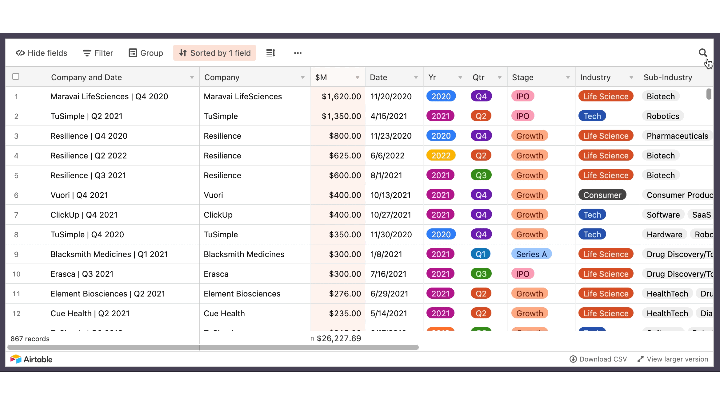
Task: Click the $26,227.69 sum total
Action: click(339, 338)
